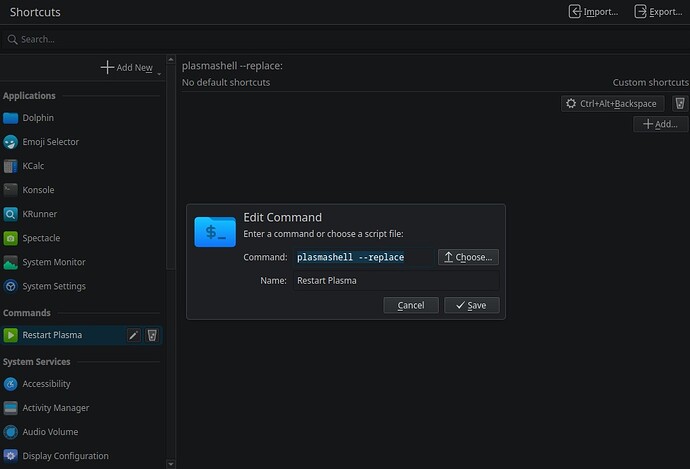Edit the Restart Plasma command with pencil icon
This screenshot has width=690, height=469.
point(133,335)
